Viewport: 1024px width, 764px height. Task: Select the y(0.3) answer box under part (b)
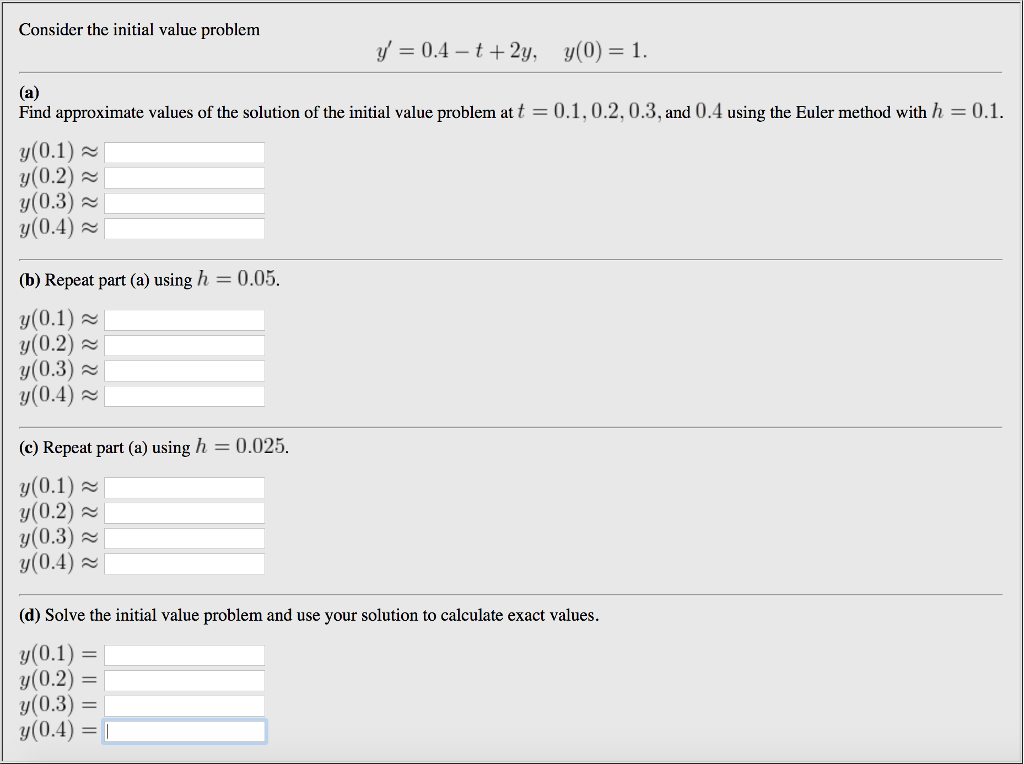click(184, 370)
